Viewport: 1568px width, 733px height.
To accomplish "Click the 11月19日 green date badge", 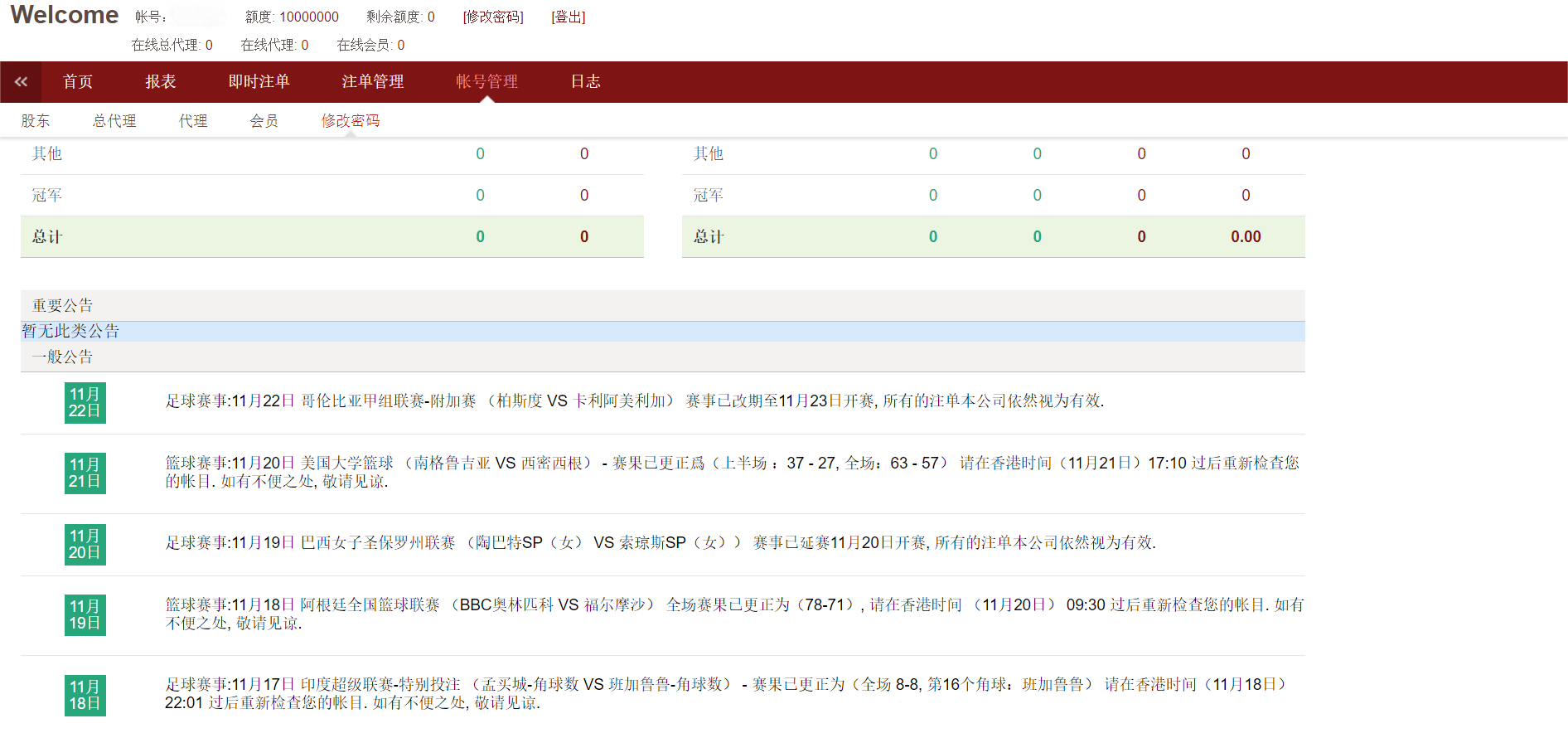I will click(85, 614).
